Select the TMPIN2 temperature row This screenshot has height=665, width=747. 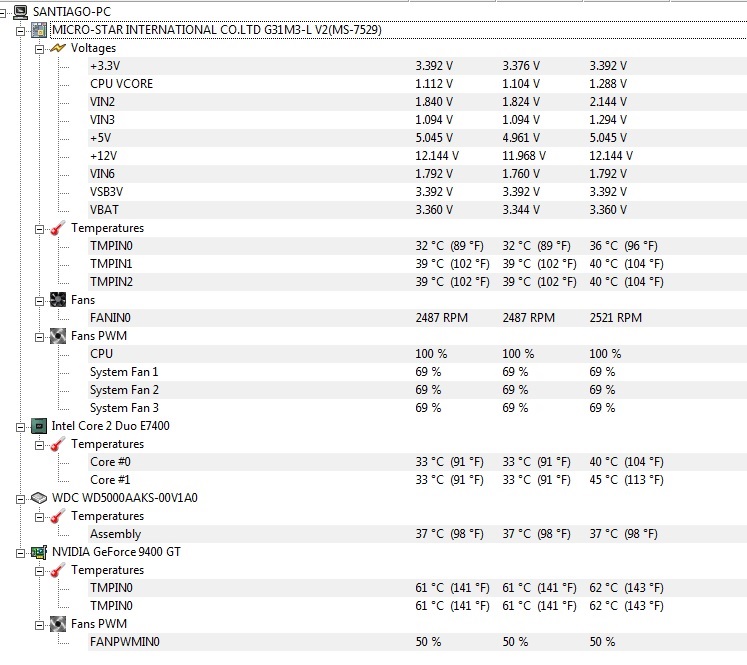click(x=417, y=282)
